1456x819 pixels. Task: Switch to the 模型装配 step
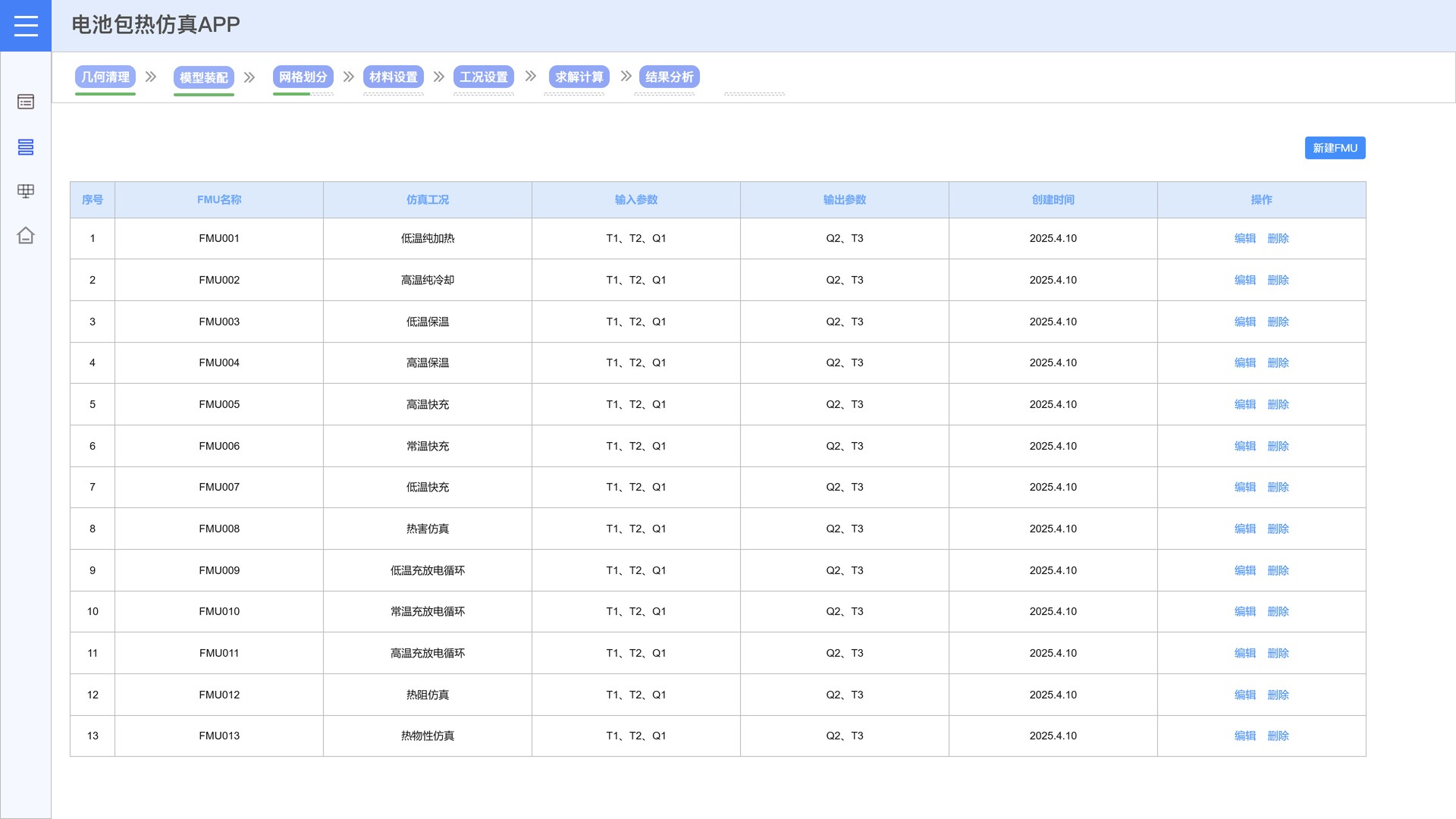coord(204,77)
